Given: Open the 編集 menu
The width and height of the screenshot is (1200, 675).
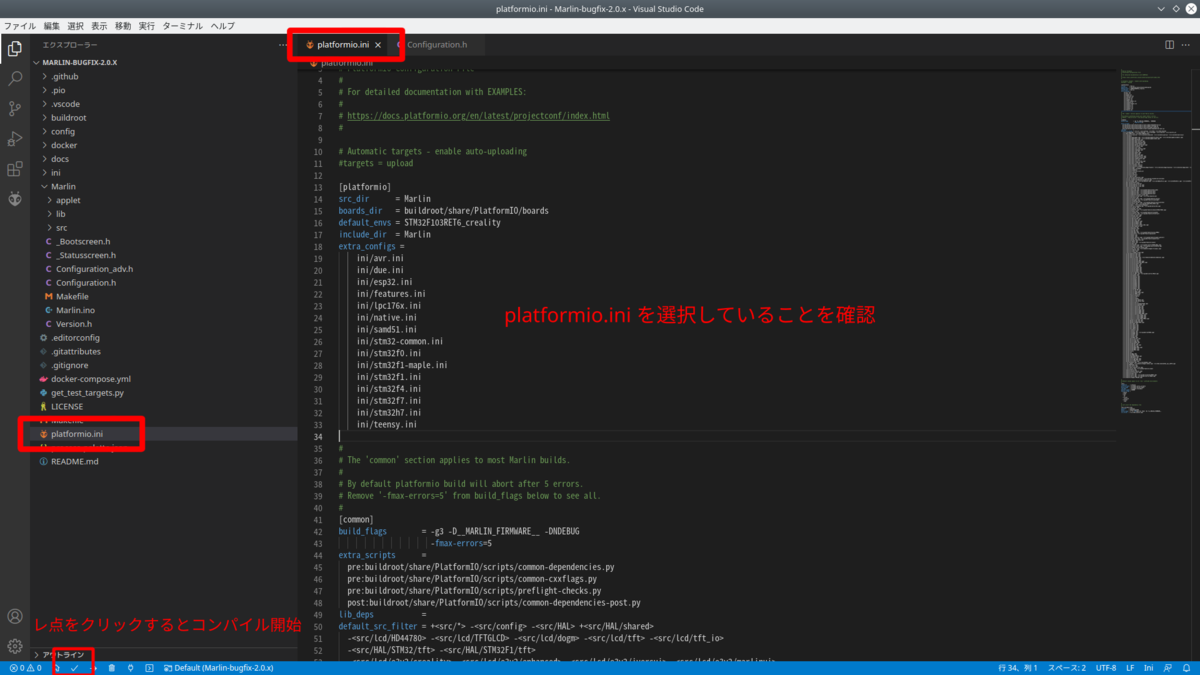Looking at the screenshot, I should [x=51, y=26].
